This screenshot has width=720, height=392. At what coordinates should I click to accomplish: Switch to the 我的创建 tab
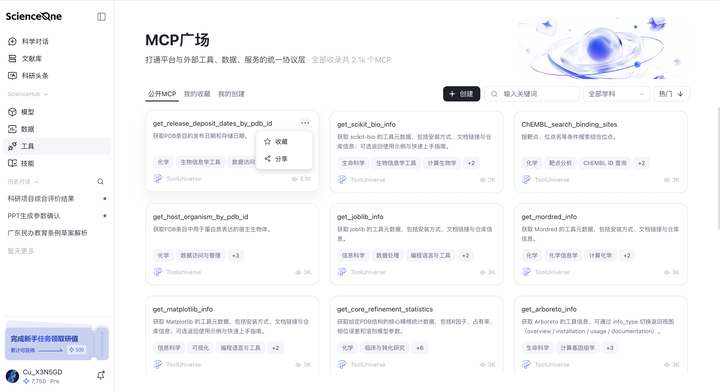click(231, 94)
